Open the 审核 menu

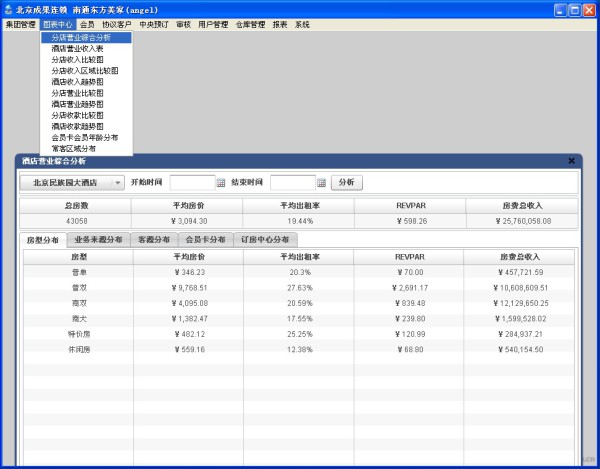click(x=183, y=24)
